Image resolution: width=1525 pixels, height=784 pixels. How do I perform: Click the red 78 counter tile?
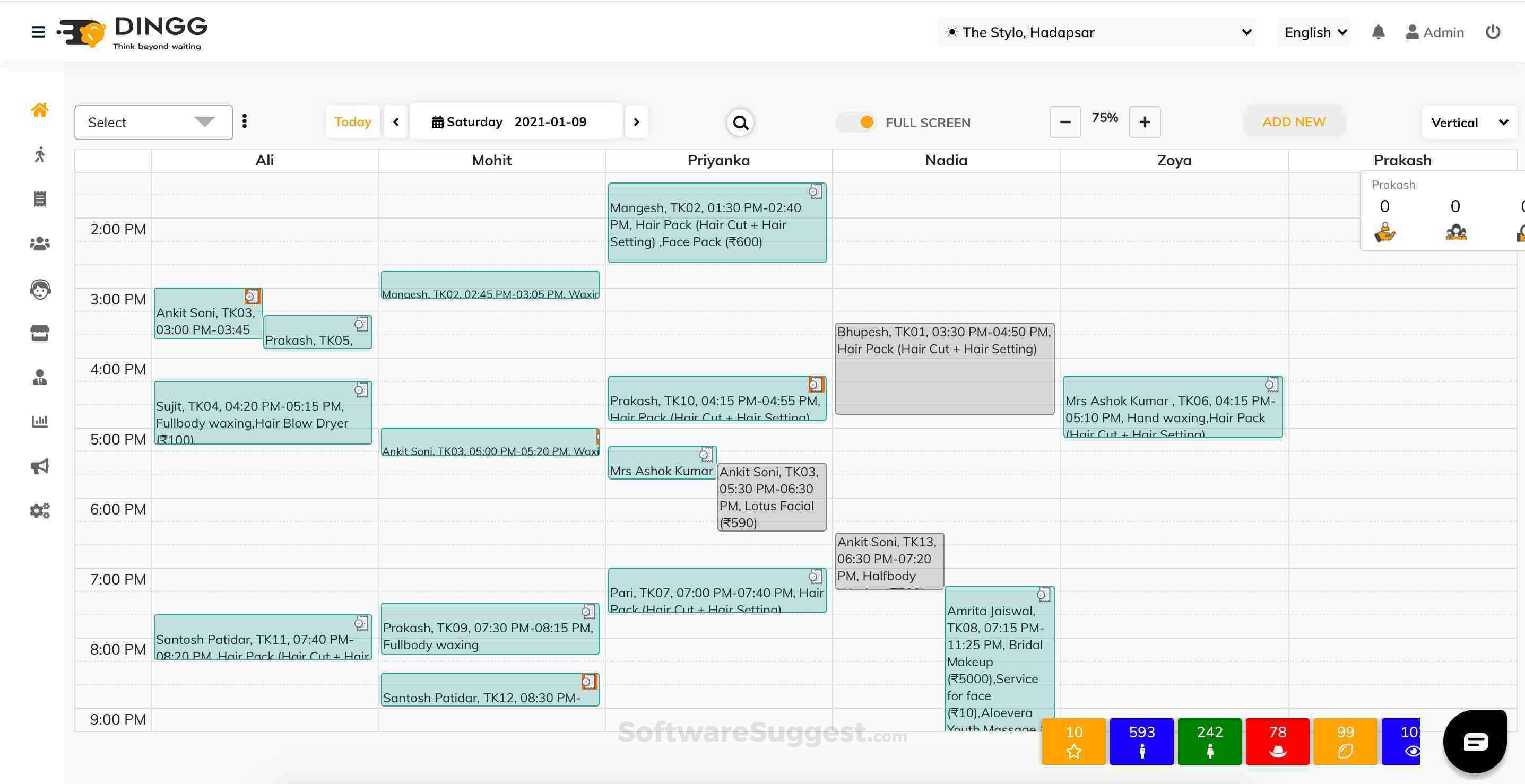pyautogui.click(x=1277, y=742)
